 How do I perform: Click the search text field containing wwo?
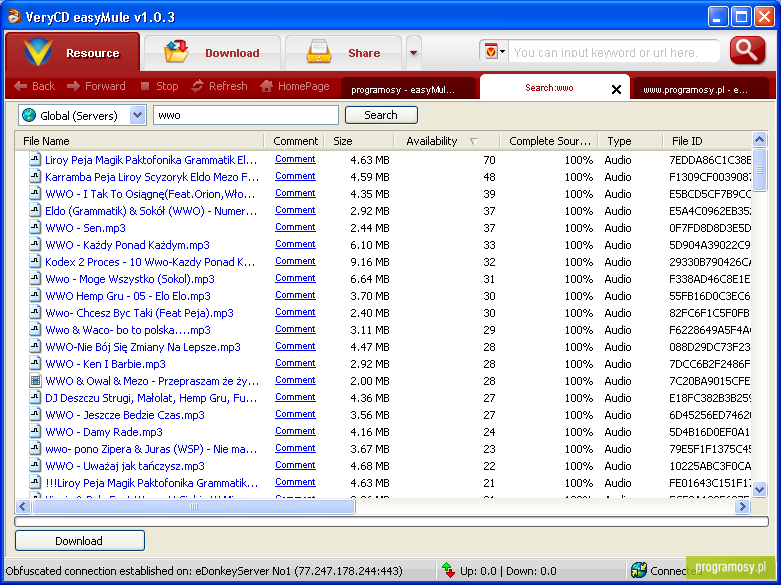(x=246, y=115)
